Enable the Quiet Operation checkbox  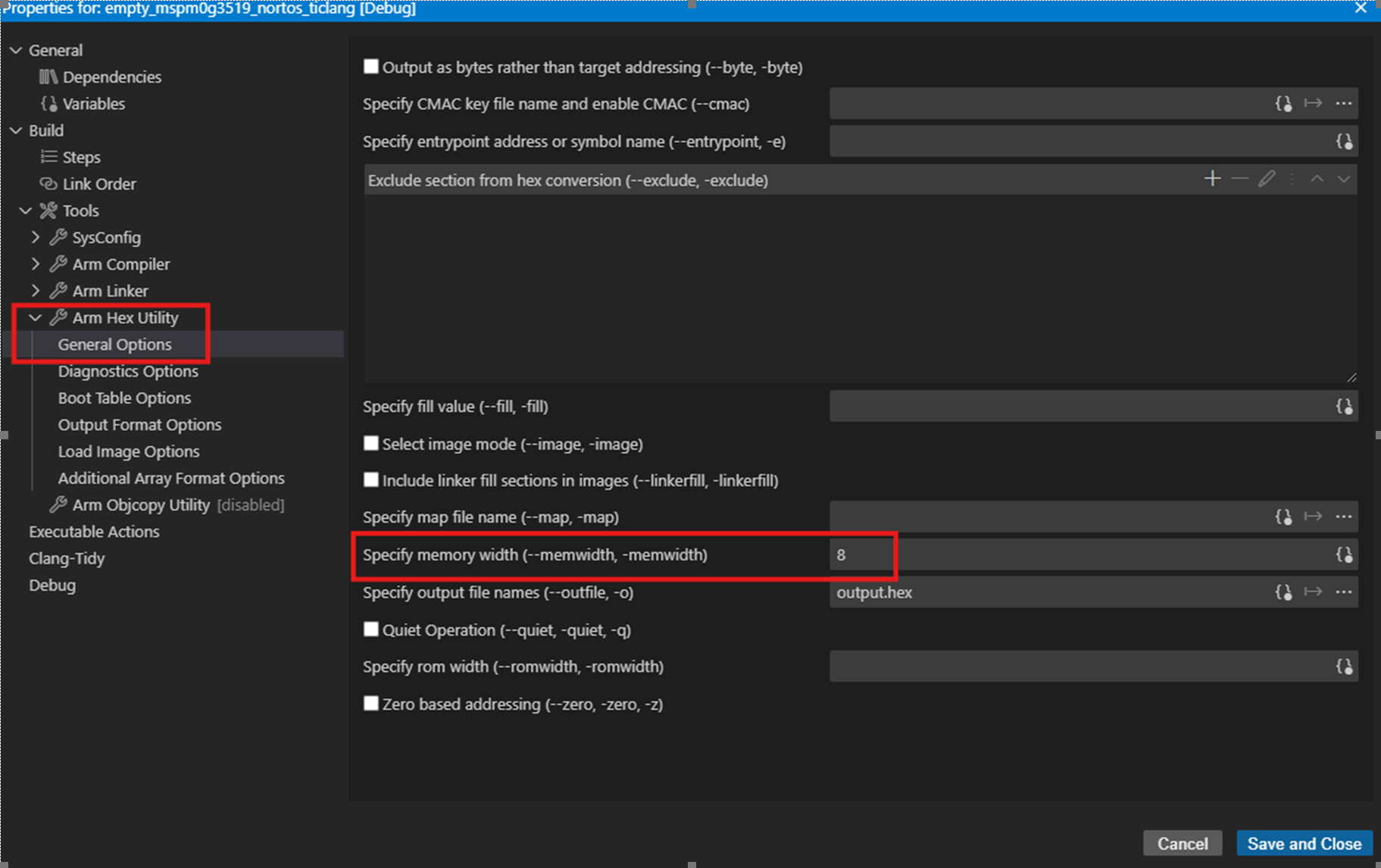(x=370, y=629)
